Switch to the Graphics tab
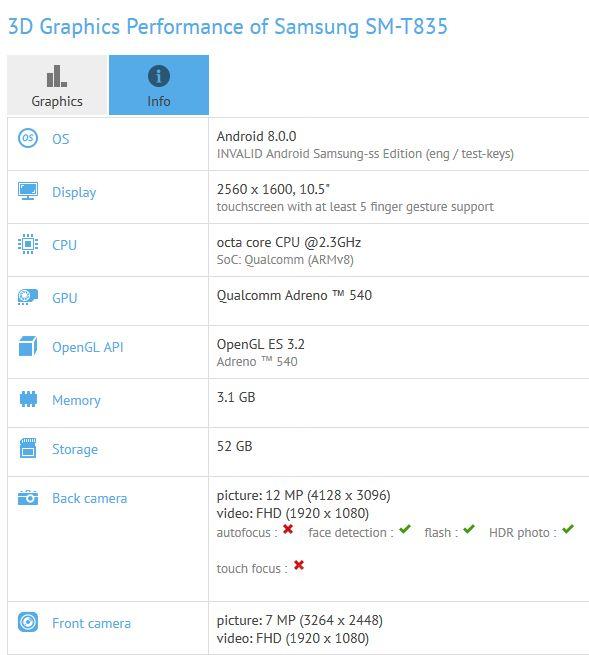Viewport: 589px width, 655px height. [57, 85]
